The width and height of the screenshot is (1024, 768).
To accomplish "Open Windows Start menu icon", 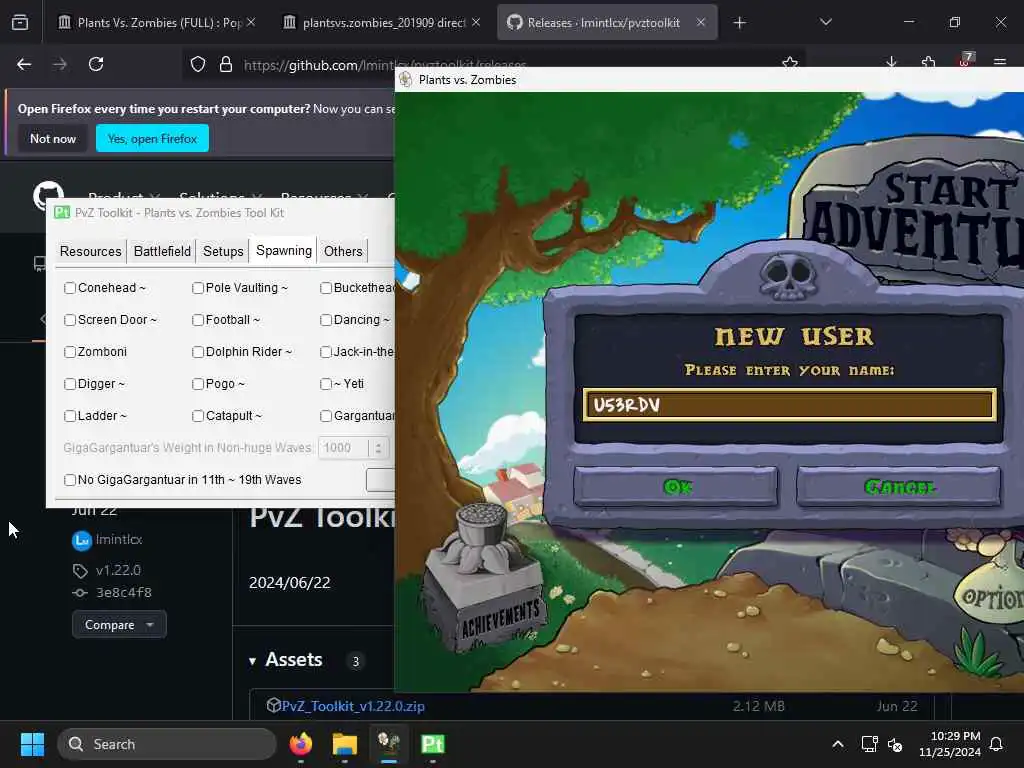I will [33, 744].
